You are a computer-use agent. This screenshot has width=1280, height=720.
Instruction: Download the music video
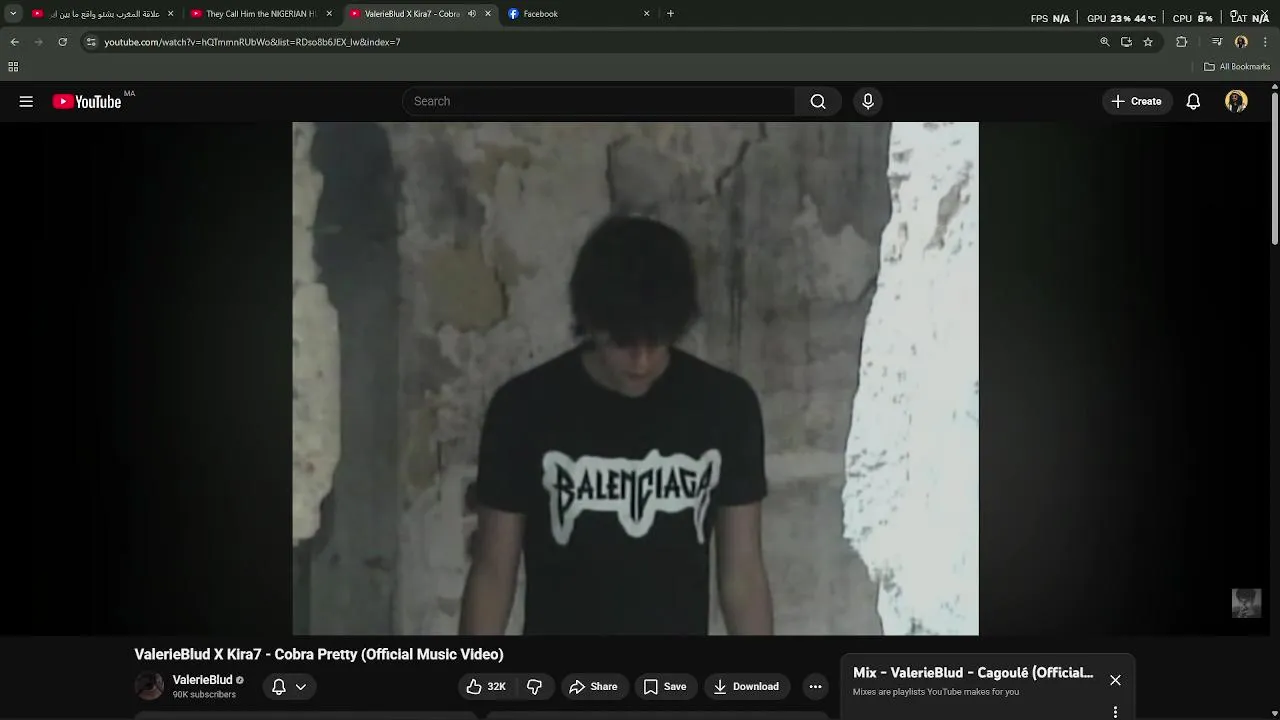coord(746,686)
